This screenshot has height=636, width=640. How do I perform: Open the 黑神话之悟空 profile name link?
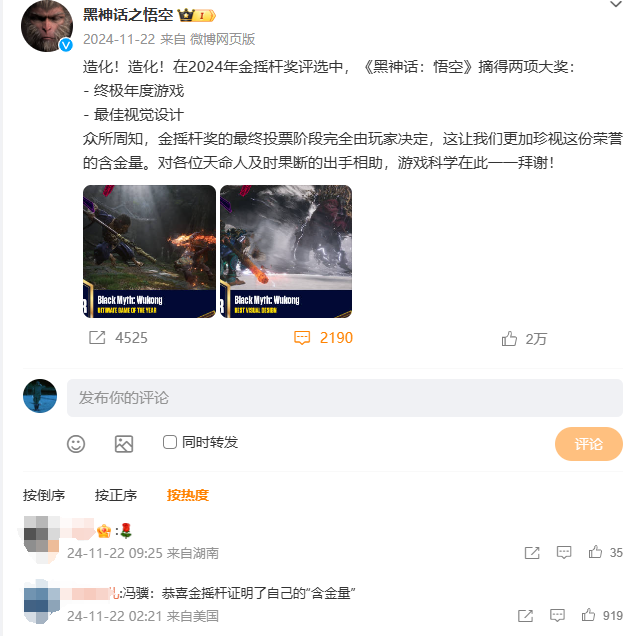click(x=129, y=15)
